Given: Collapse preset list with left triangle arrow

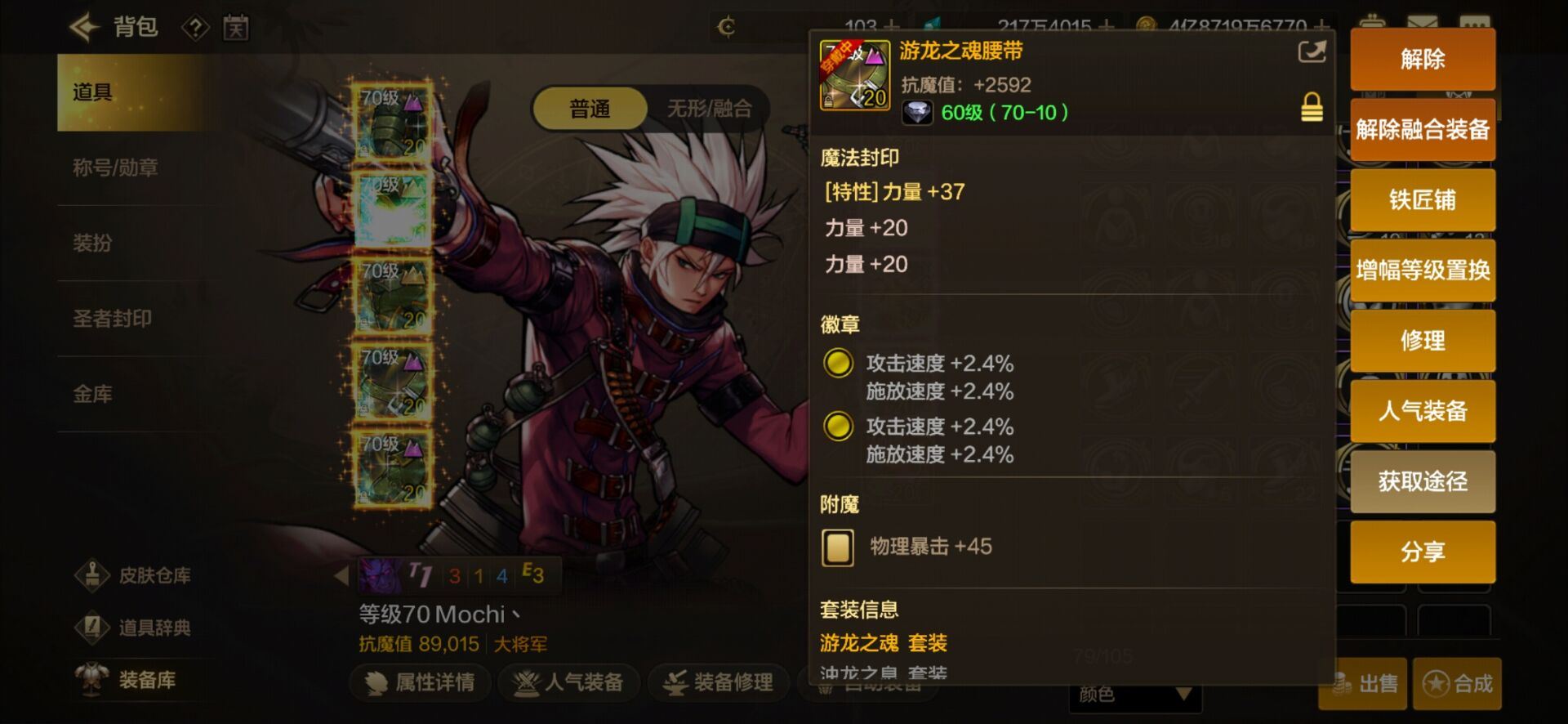Looking at the screenshot, I should click(341, 575).
